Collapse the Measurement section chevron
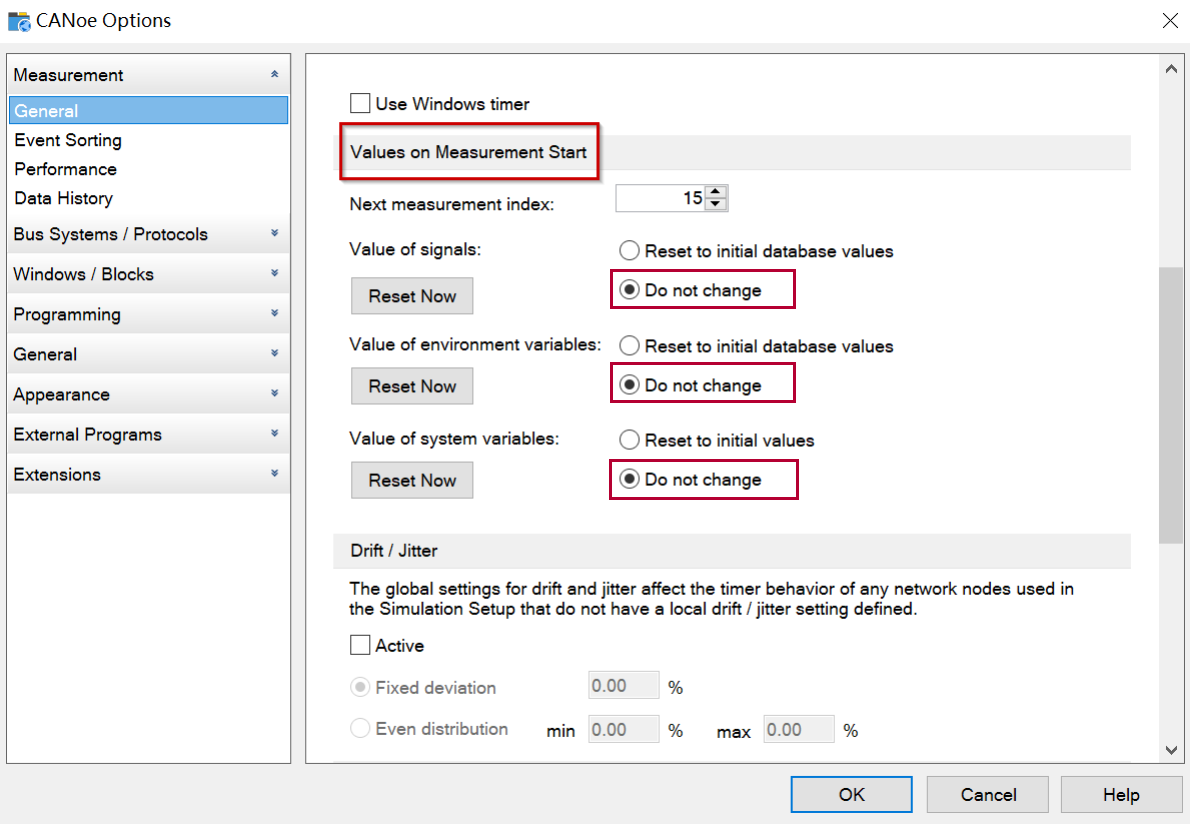 274,75
